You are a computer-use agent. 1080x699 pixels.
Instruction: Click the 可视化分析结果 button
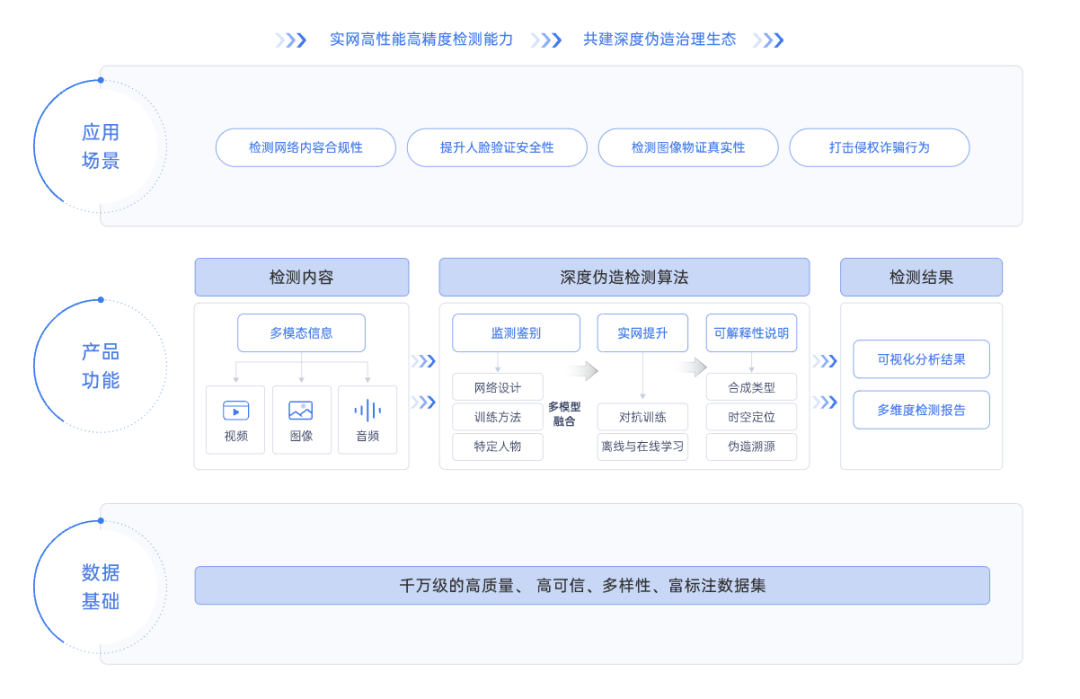(921, 359)
